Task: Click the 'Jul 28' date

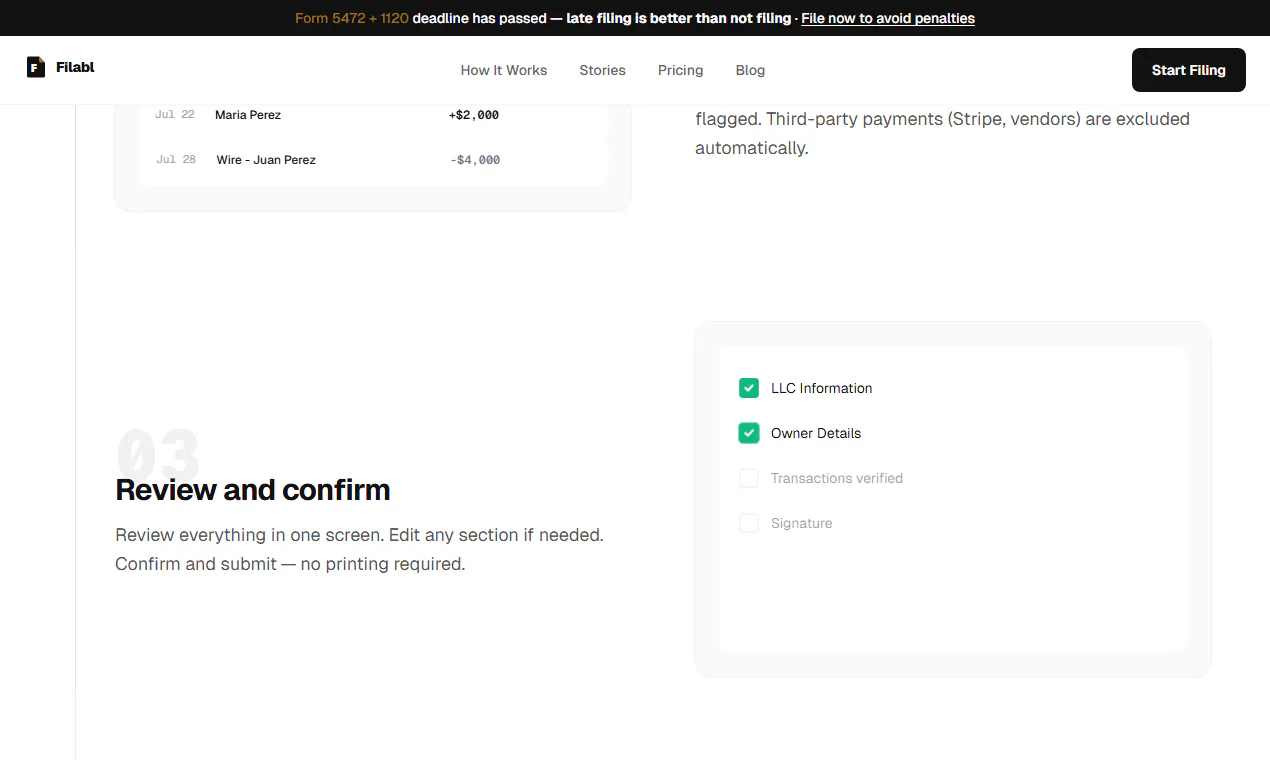Action: [x=176, y=160]
